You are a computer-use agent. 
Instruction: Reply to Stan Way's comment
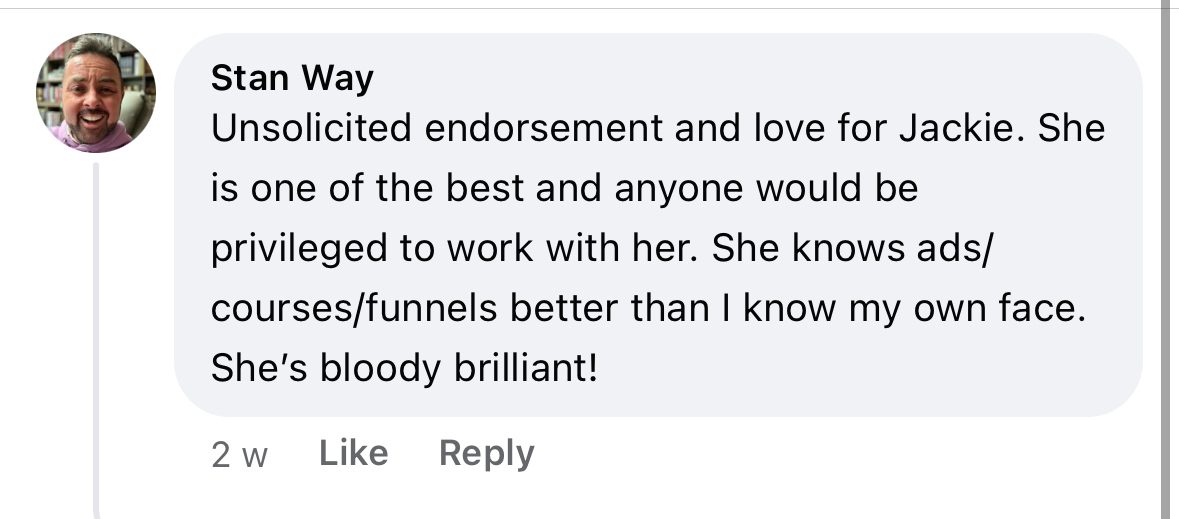point(486,454)
